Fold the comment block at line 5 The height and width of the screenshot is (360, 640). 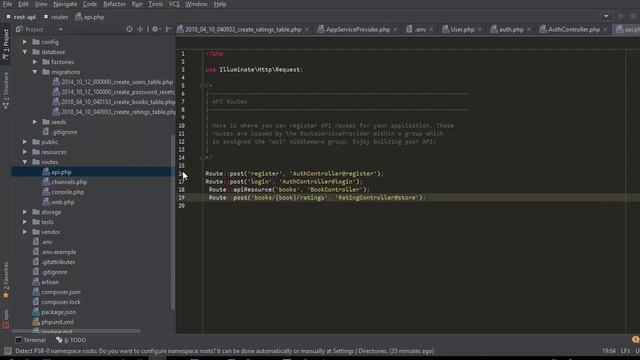tap(202, 86)
